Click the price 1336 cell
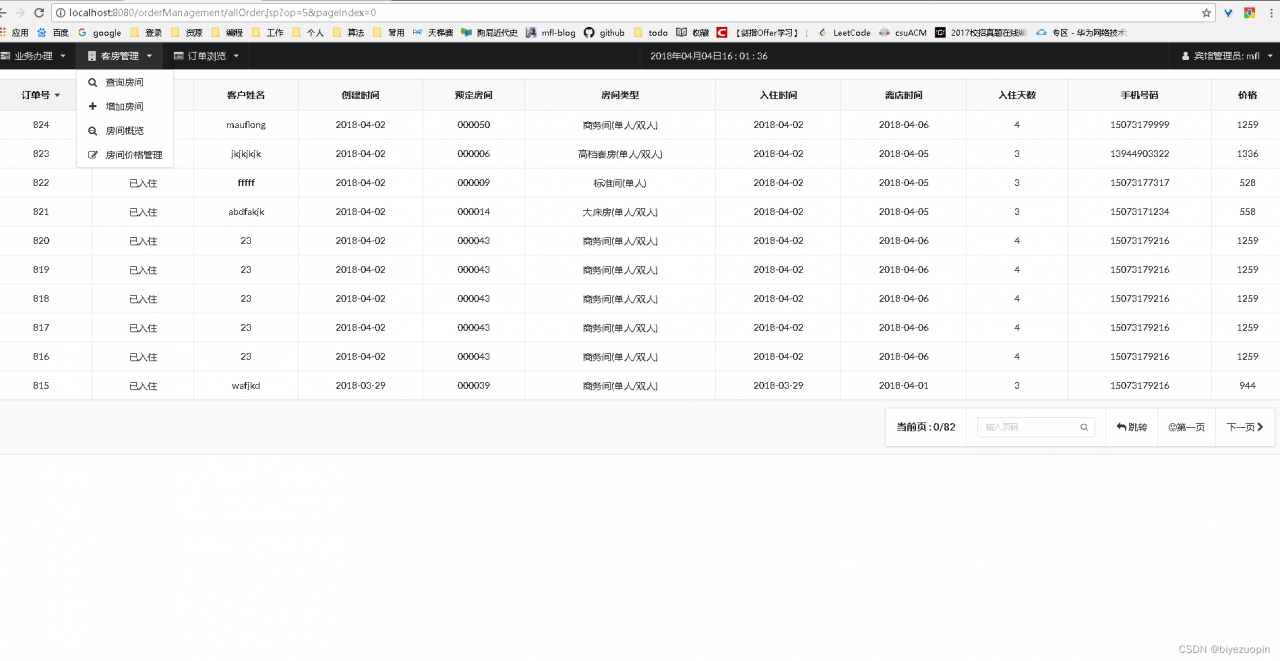 (x=1247, y=154)
